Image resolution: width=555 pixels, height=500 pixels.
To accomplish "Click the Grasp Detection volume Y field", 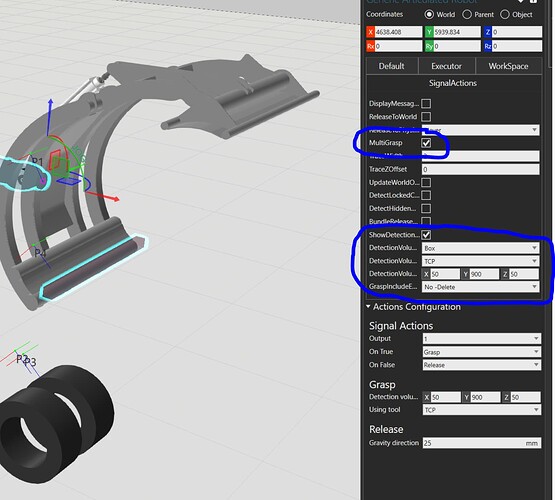I will pyautogui.click(x=485, y=397).
